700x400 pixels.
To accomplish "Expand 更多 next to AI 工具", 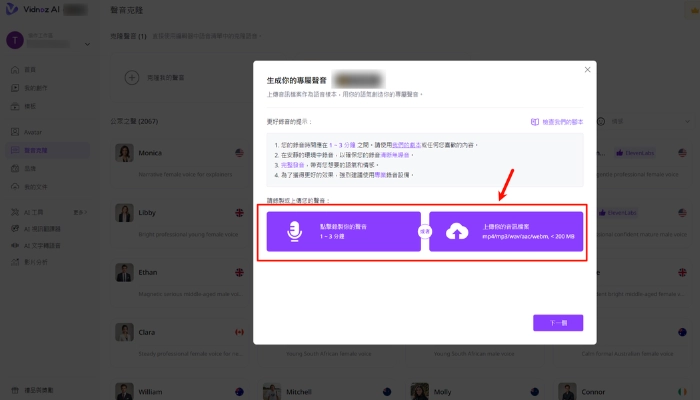I will (80, 212).
